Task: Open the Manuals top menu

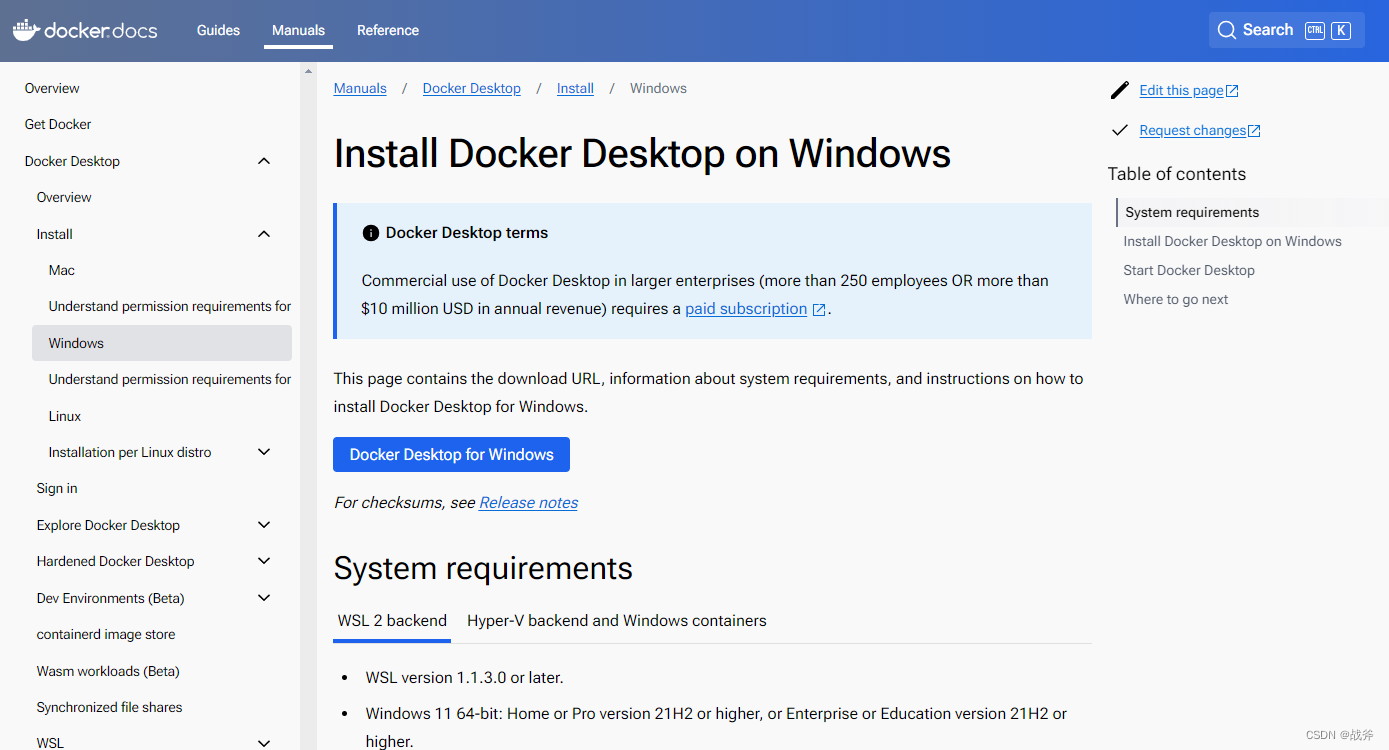Action: [298, 30]
